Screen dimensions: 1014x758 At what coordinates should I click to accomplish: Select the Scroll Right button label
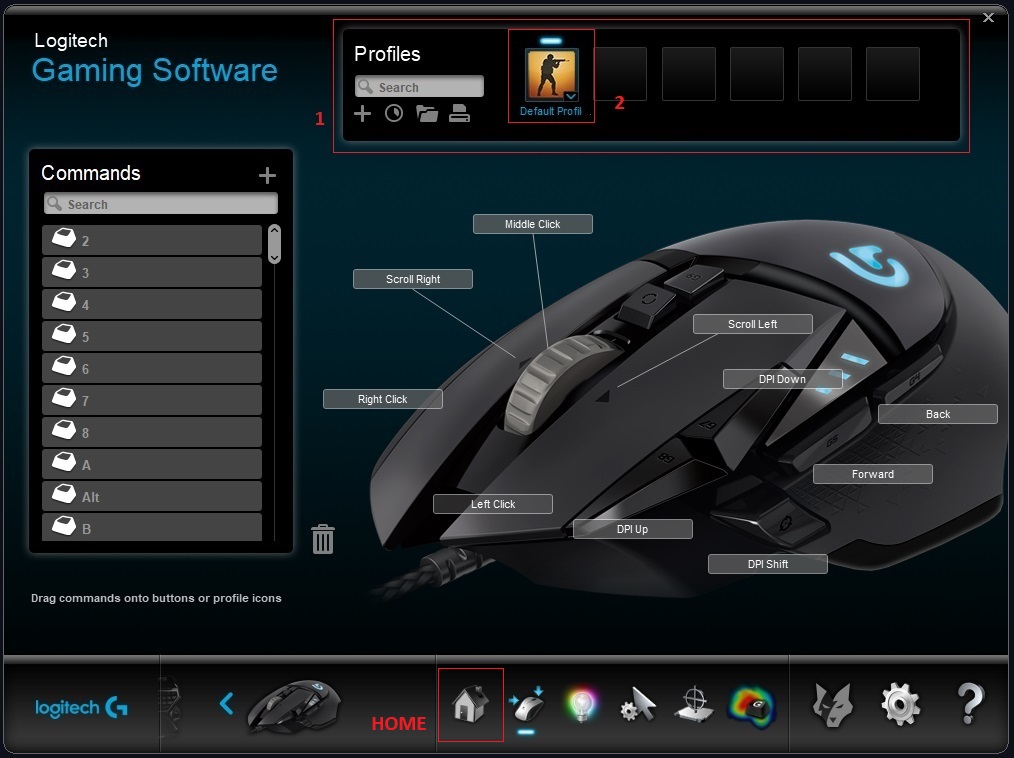413,279
